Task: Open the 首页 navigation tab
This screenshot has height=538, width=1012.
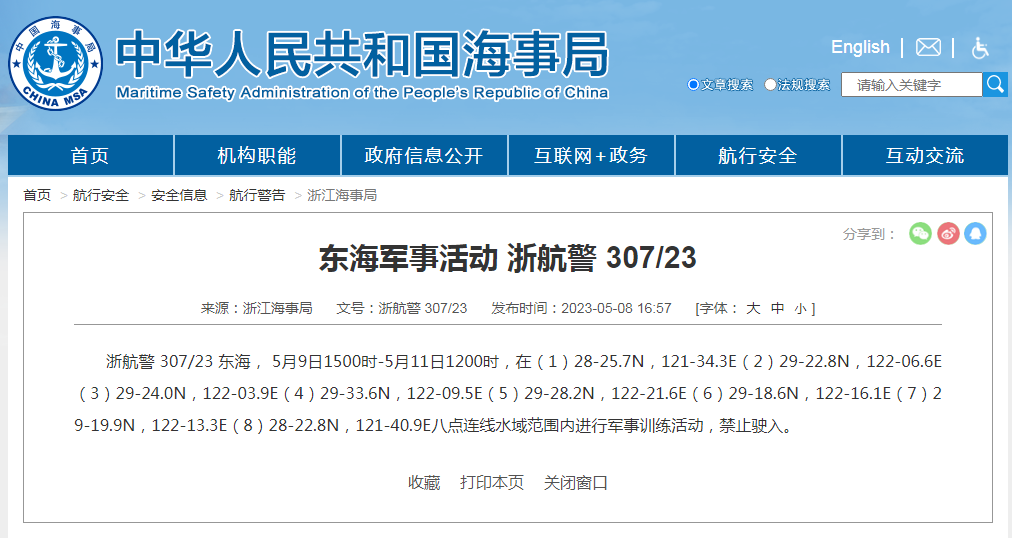Action: (90, 155)
